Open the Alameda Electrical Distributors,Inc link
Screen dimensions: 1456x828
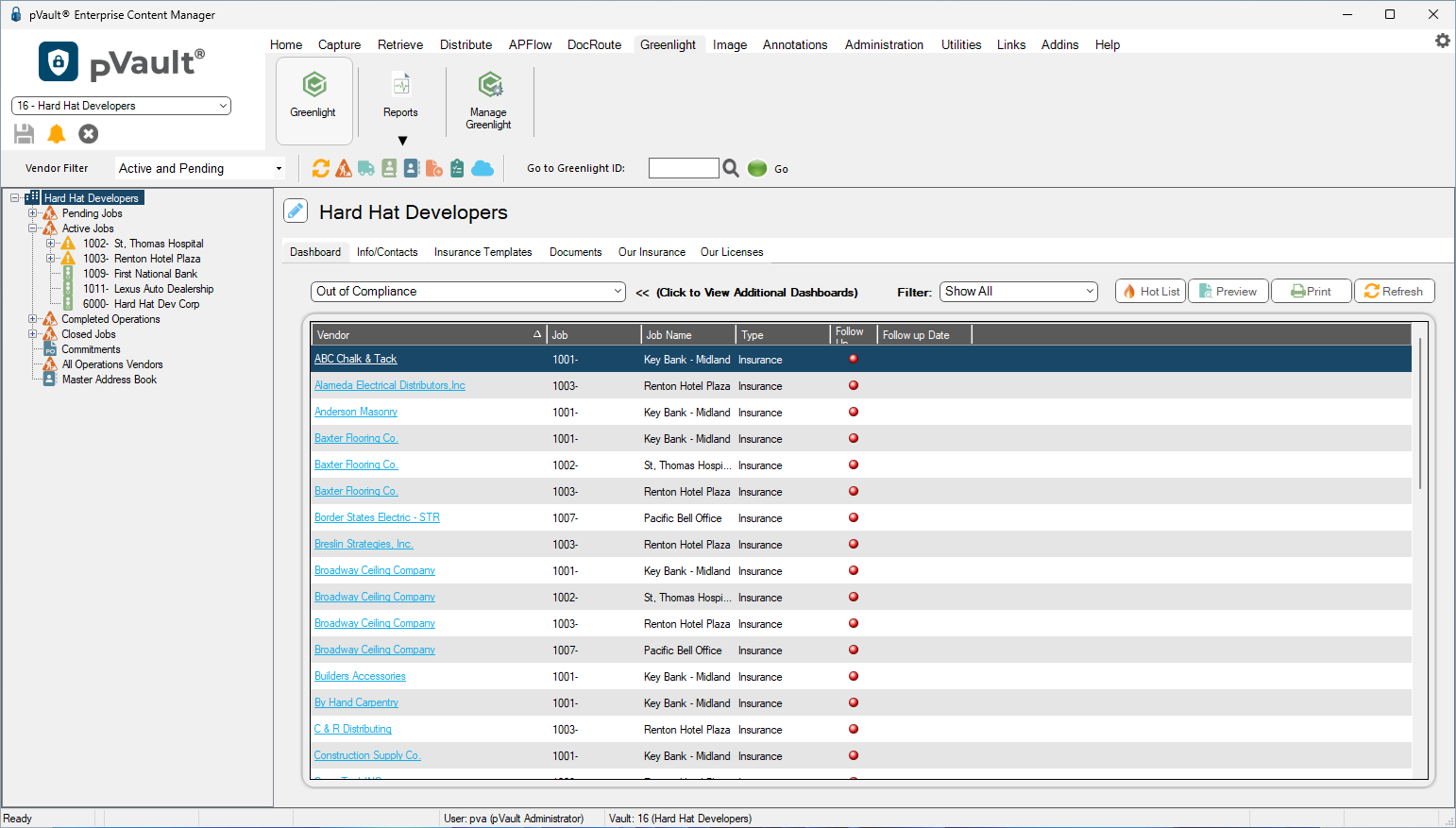point(390,385)
